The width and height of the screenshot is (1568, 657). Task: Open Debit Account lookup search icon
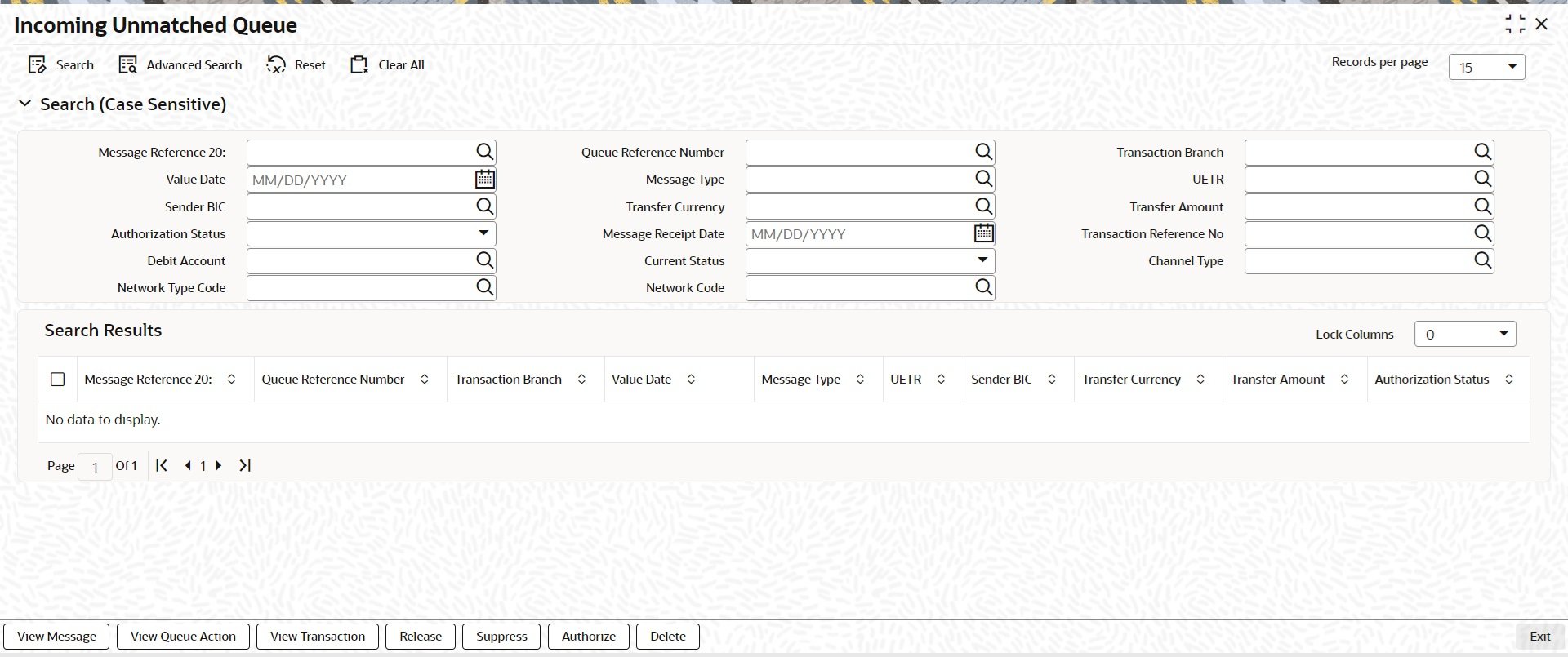tap(485, 260)
